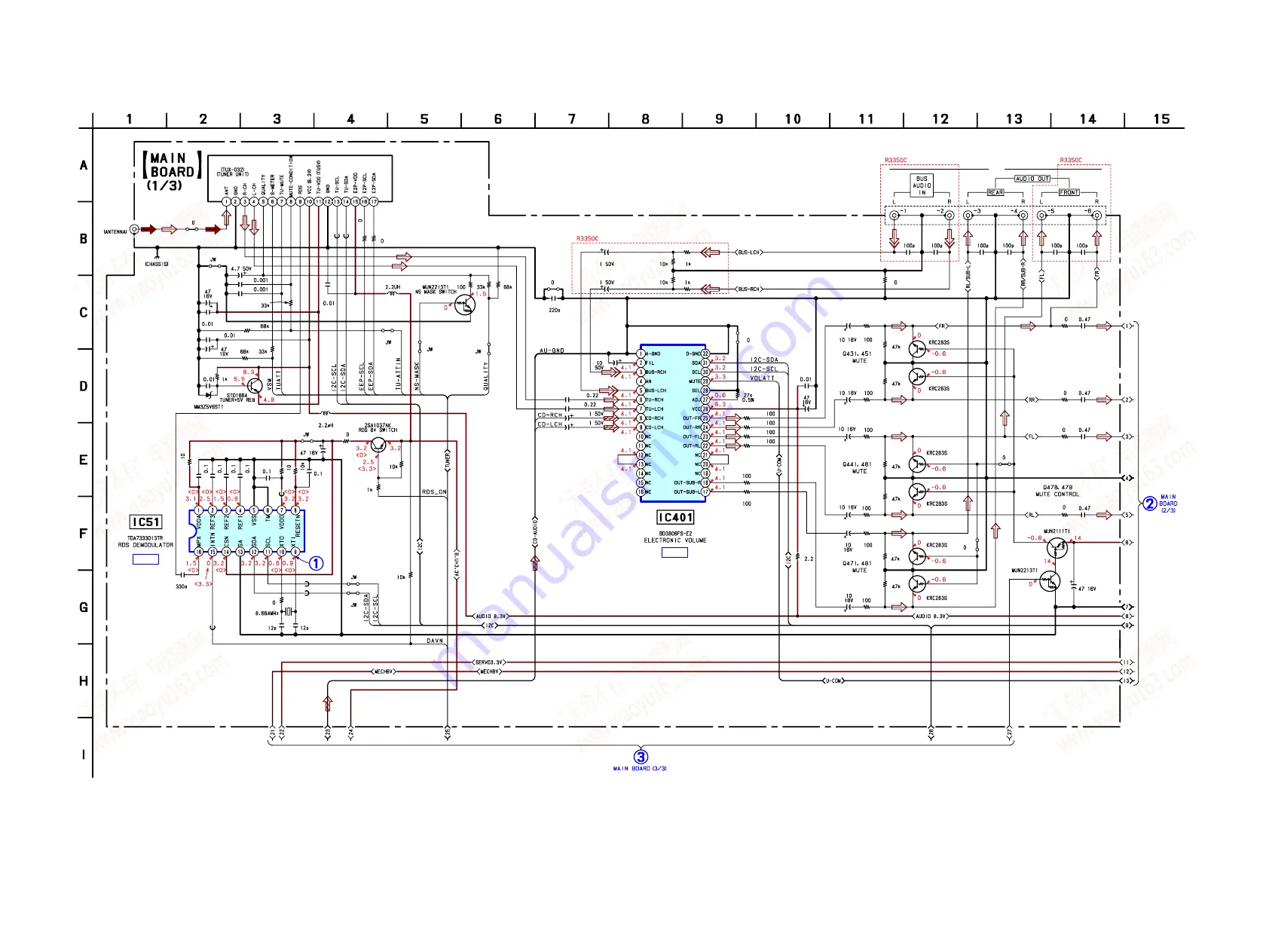Click the CD-RCH net label
This screenshot has width=1266, height=952.
coord(550,415)
